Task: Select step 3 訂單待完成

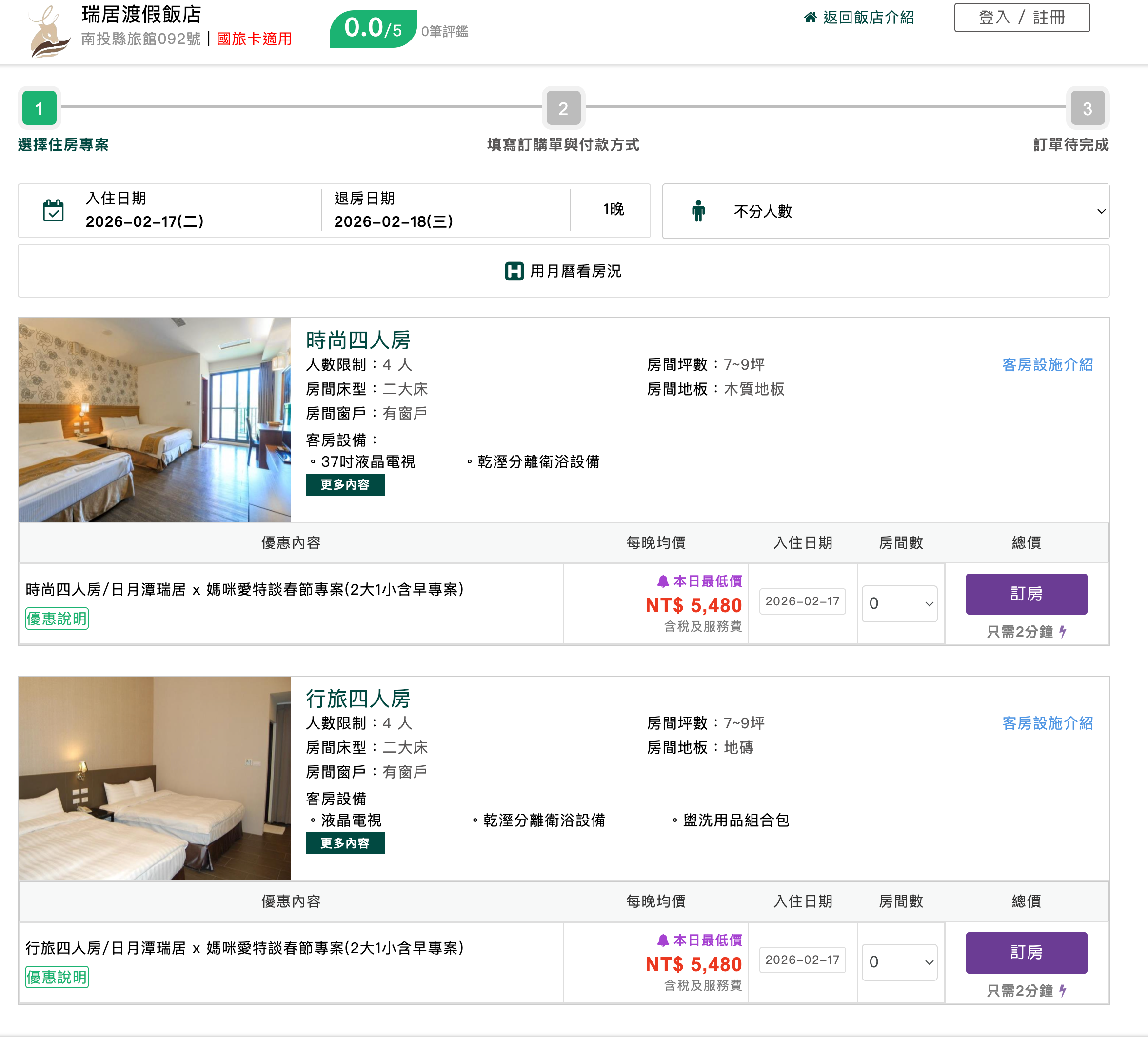Action: [x=1087, y=108]
